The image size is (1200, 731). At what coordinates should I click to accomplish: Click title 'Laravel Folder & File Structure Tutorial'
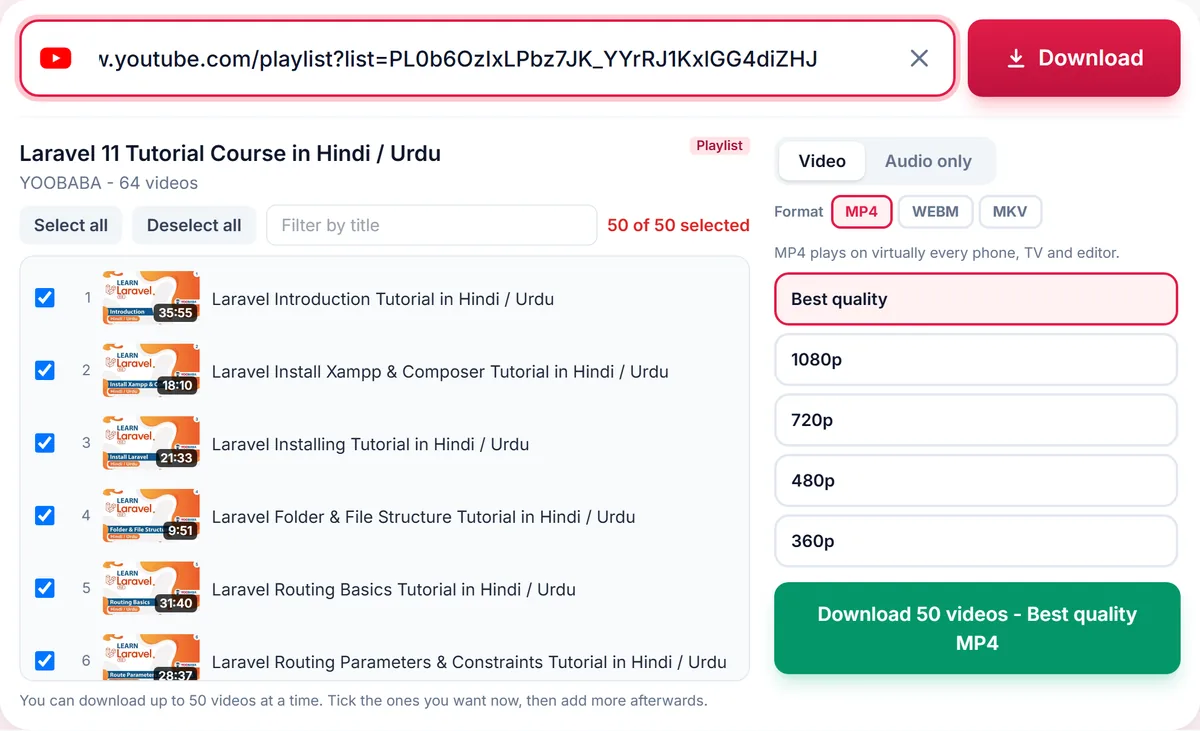(x=424, y=517)
